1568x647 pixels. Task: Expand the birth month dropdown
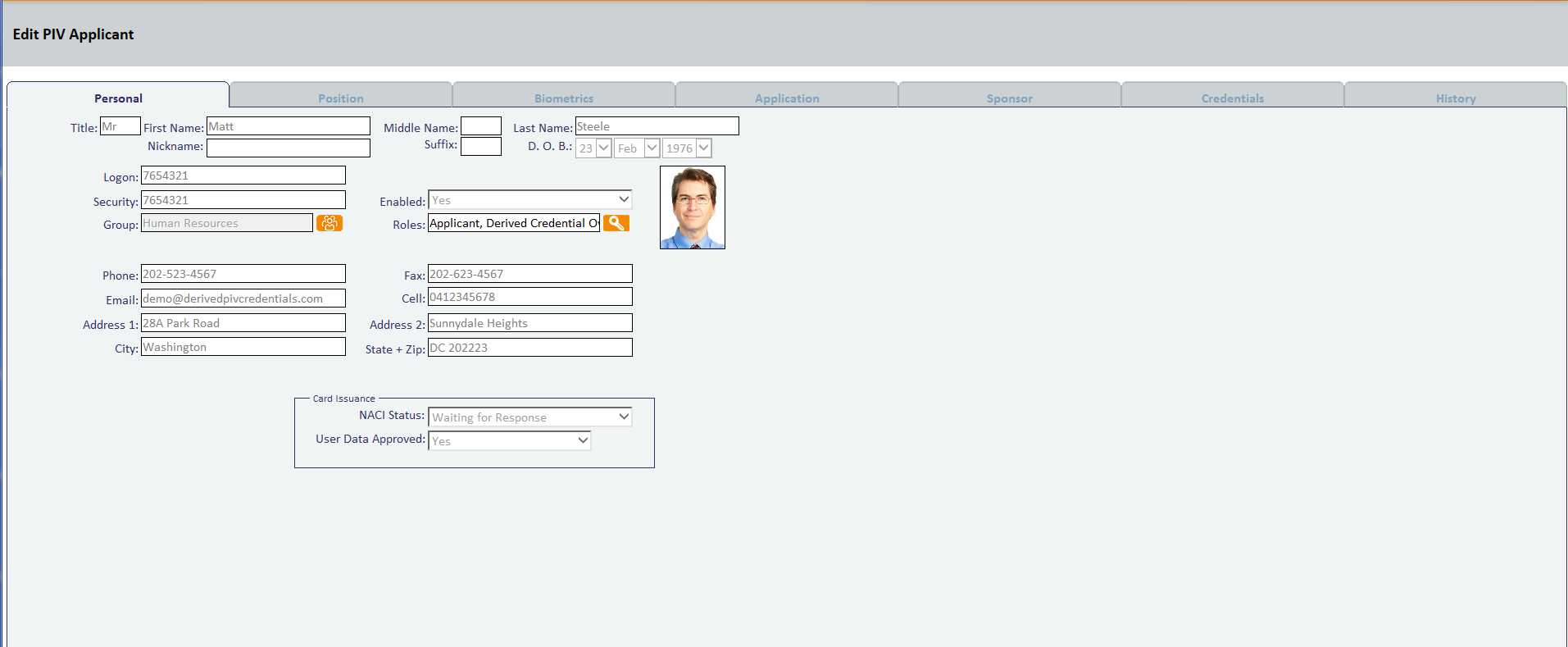click(637, 148)
